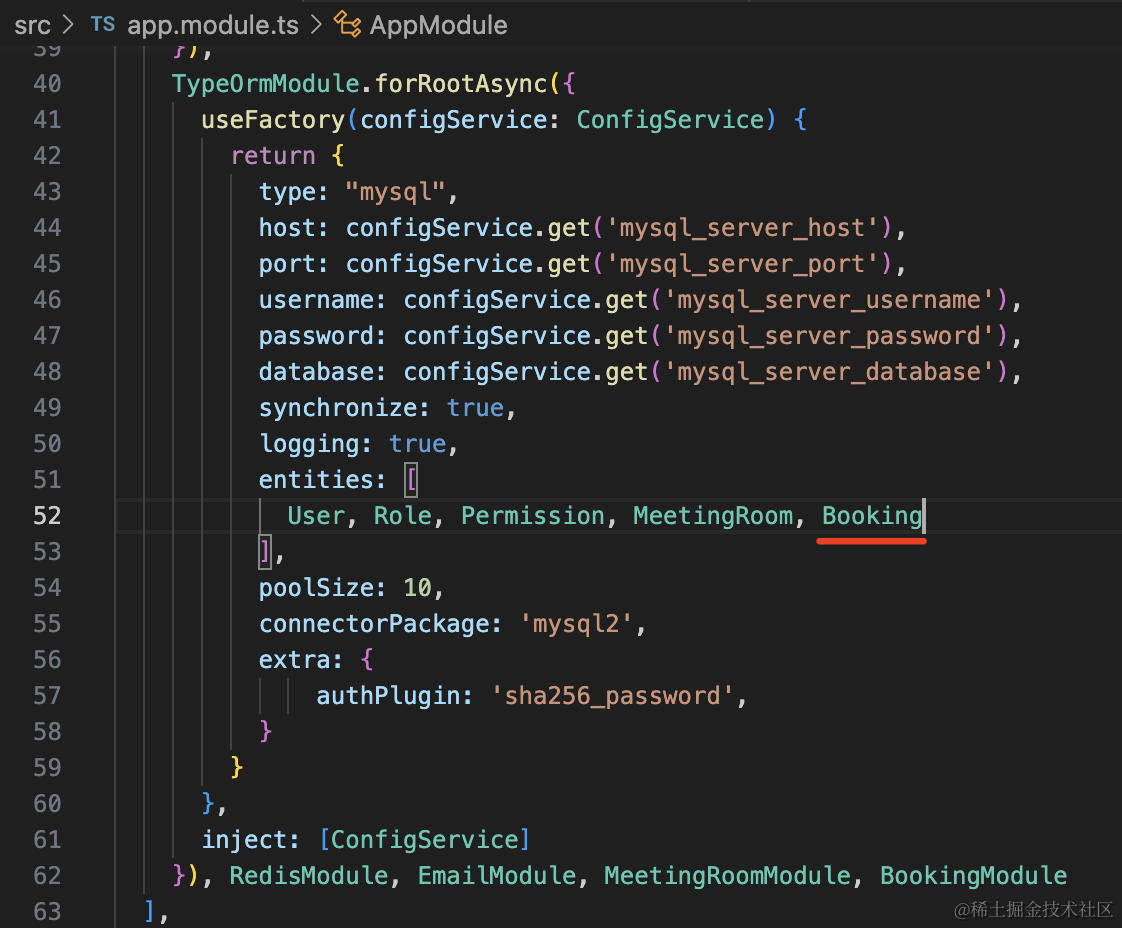
Task: Select the AppModule breadcrumb symbol
Action: tap(438, 25)
